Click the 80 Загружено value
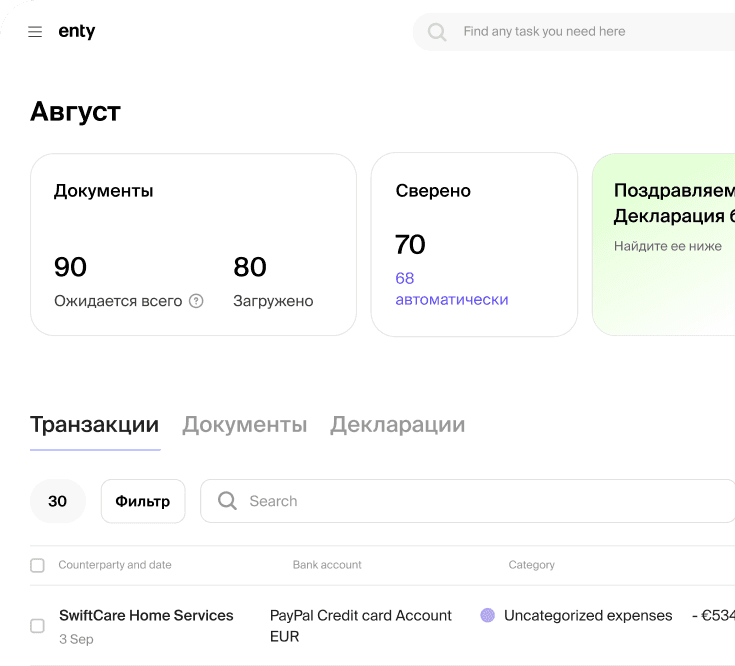Image resolution: width=735 pixels, height=666 pixels. click(x=250, y=267)
